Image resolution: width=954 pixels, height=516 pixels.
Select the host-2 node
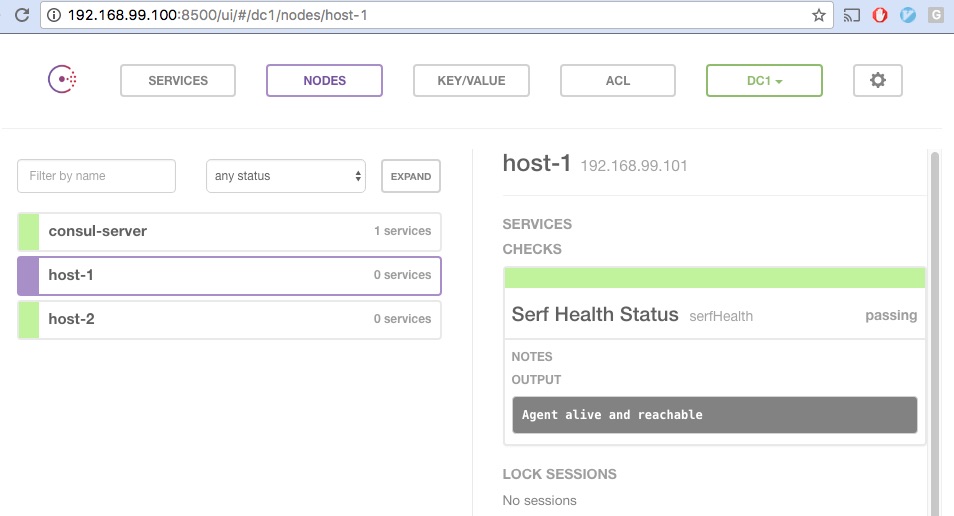(x=229, y=319)
